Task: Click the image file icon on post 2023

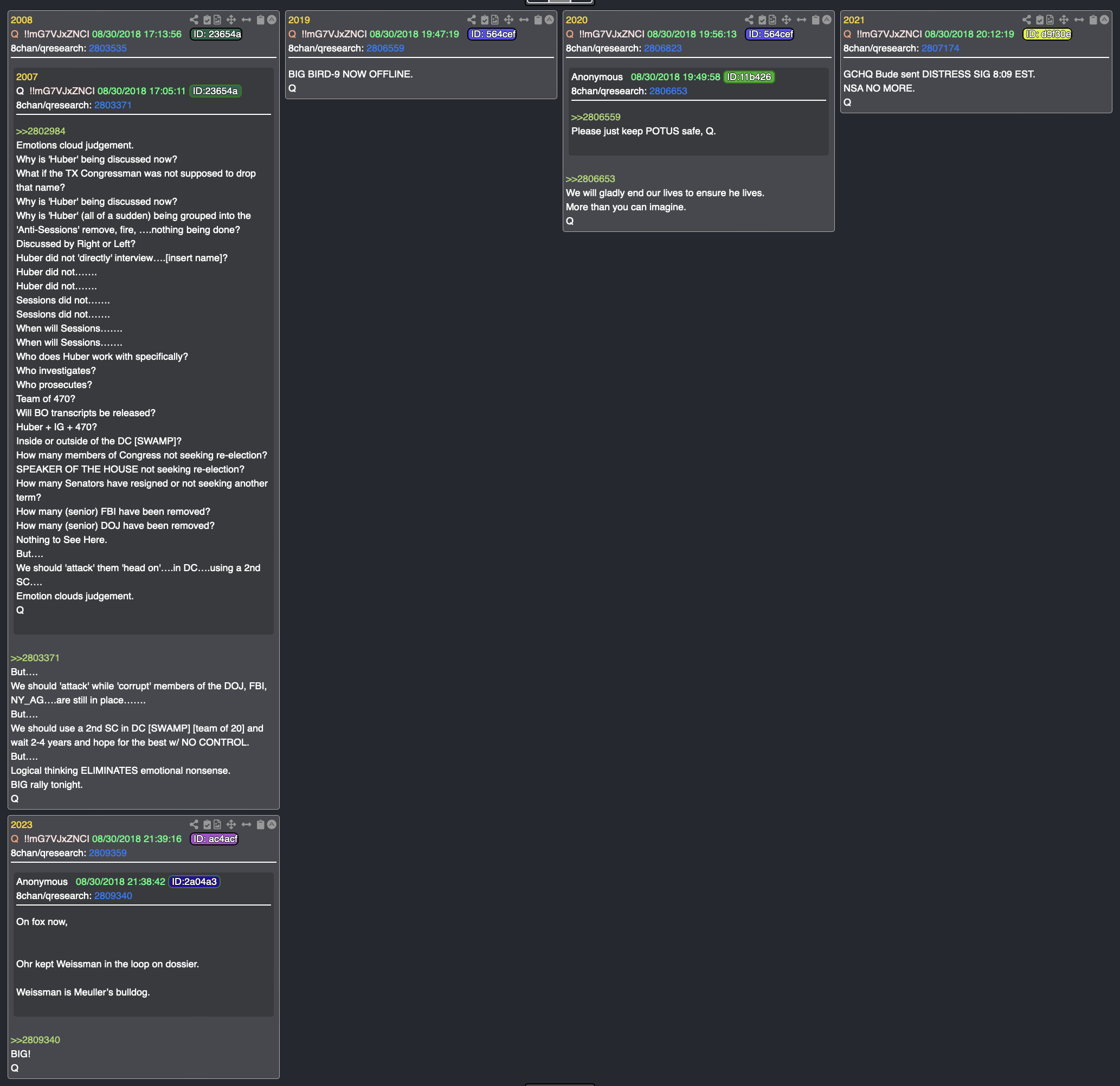Action: (217, 824)
